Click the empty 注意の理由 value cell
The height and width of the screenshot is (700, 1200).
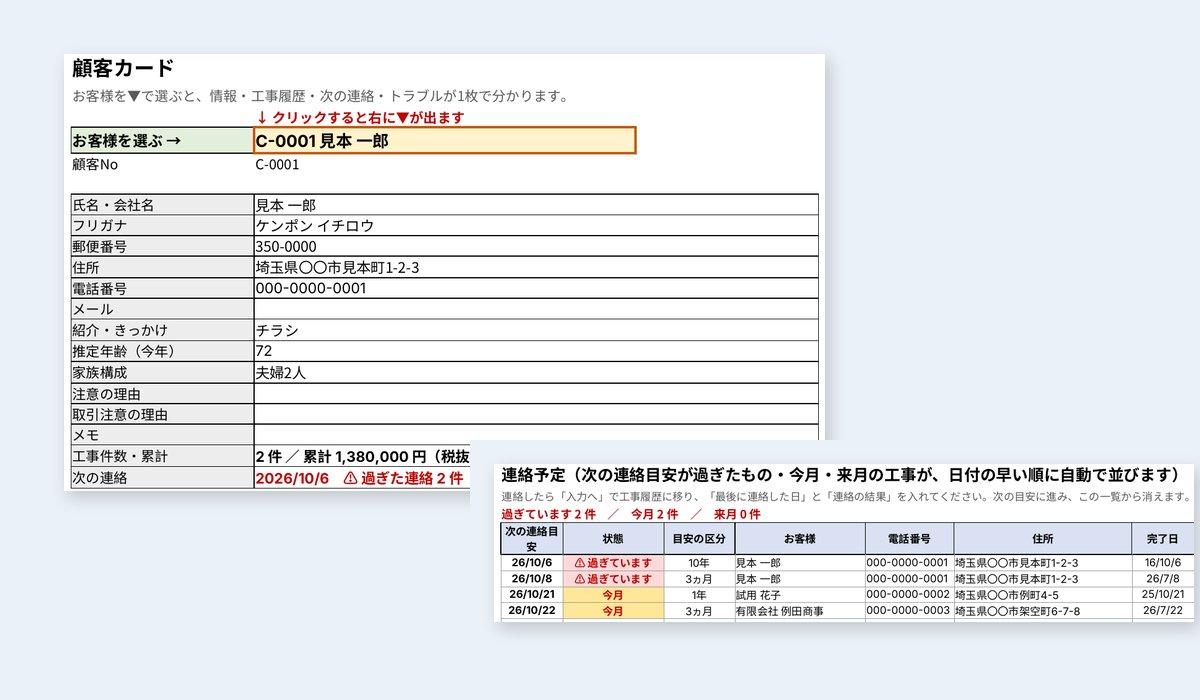click(x=536, y=394)
